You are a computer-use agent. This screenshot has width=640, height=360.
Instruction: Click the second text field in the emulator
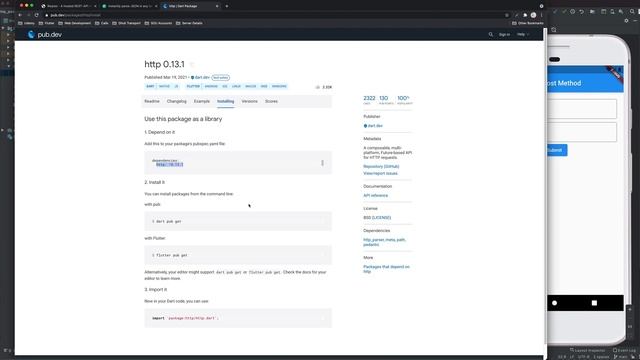click(582, 132)
